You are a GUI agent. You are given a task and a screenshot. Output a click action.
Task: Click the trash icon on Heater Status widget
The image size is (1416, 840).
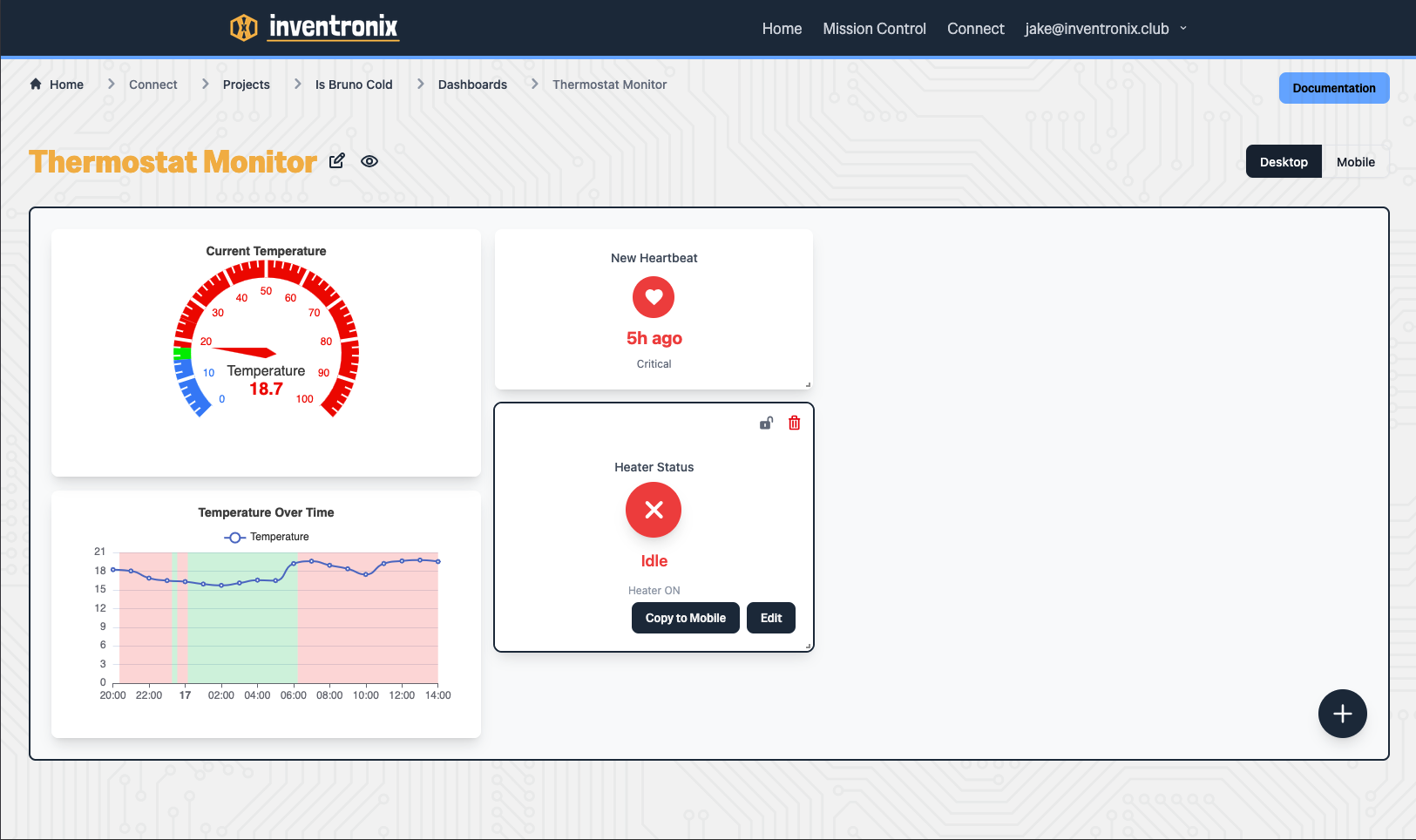[794, 422]
